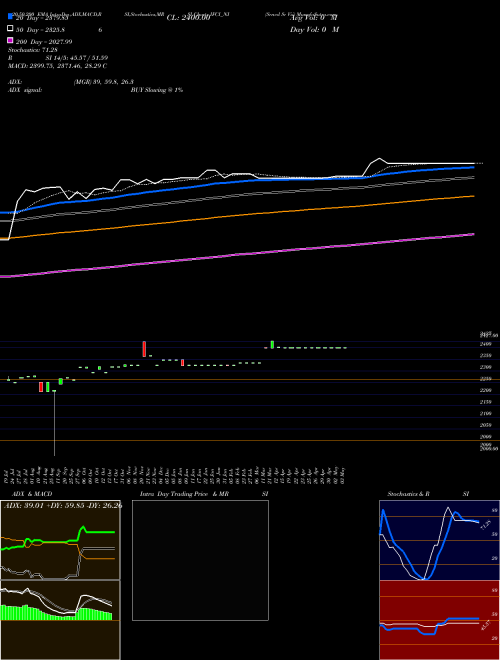Open the red RSI chart panel
The height and width of the screenshot is (660, 500).
click(439, 620)
